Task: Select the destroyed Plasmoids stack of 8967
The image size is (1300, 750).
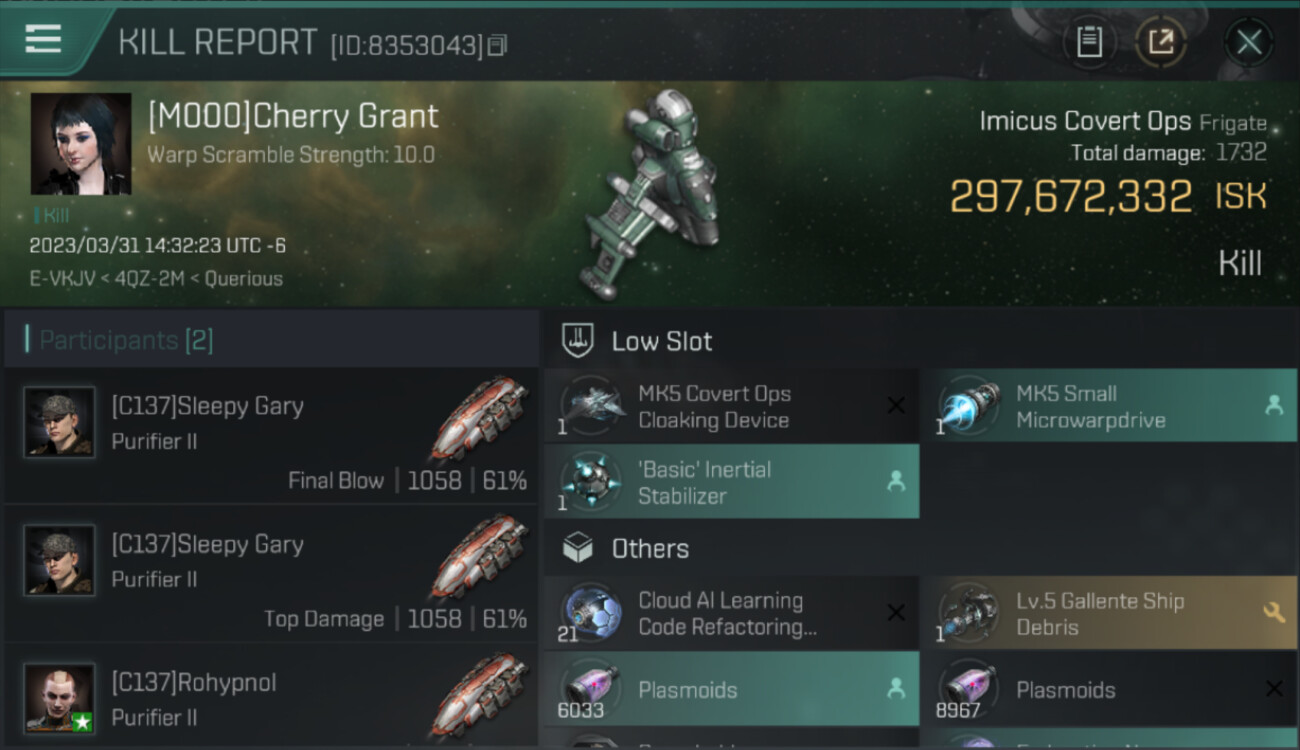Action: click(1109, 689)
